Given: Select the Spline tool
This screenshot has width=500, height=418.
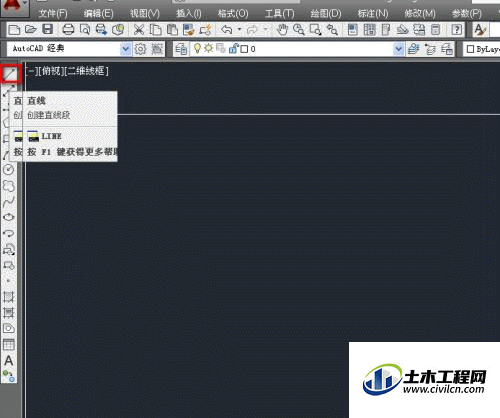Looking at the screenshot, I should pos(9,201).
